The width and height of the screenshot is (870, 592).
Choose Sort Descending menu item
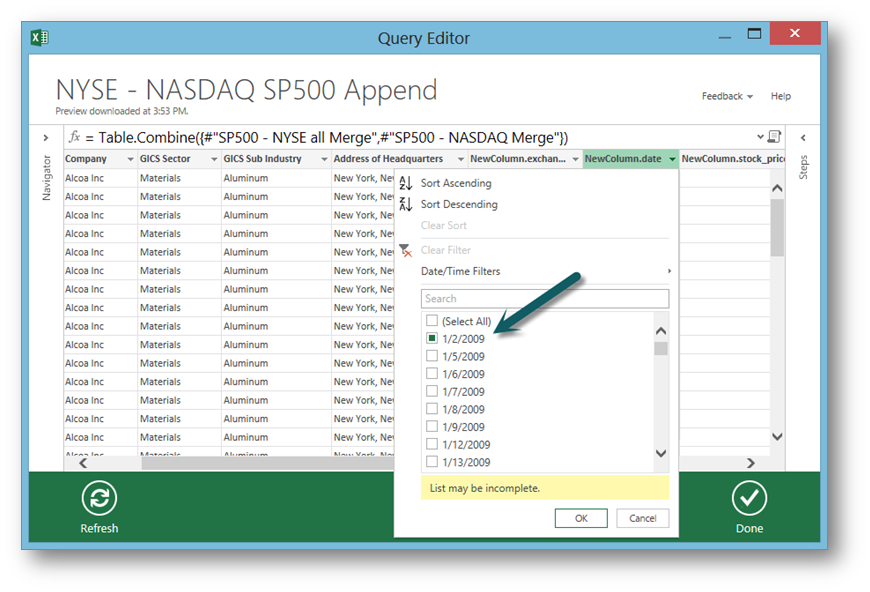459,204
